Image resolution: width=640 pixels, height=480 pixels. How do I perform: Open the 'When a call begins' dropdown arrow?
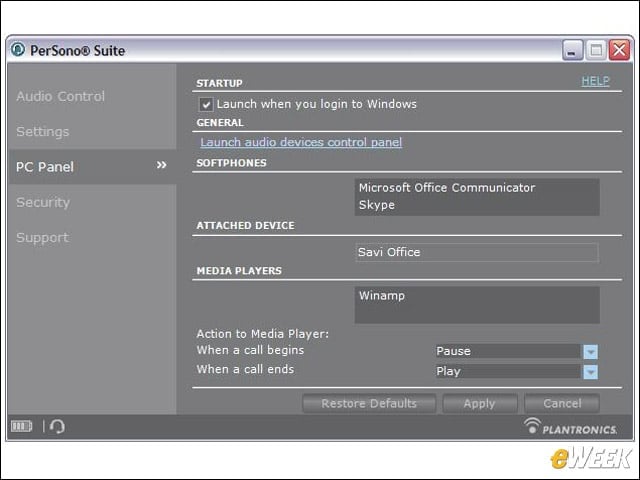pos(590,351)
